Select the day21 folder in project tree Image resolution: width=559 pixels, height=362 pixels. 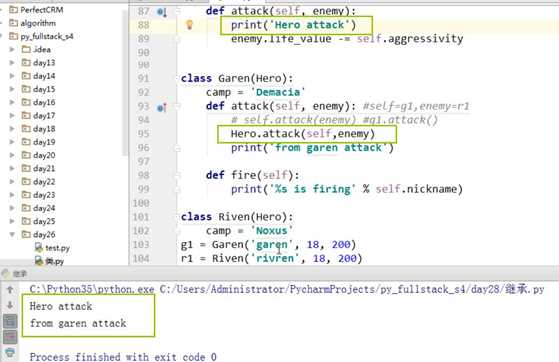[x=44, y=168]
